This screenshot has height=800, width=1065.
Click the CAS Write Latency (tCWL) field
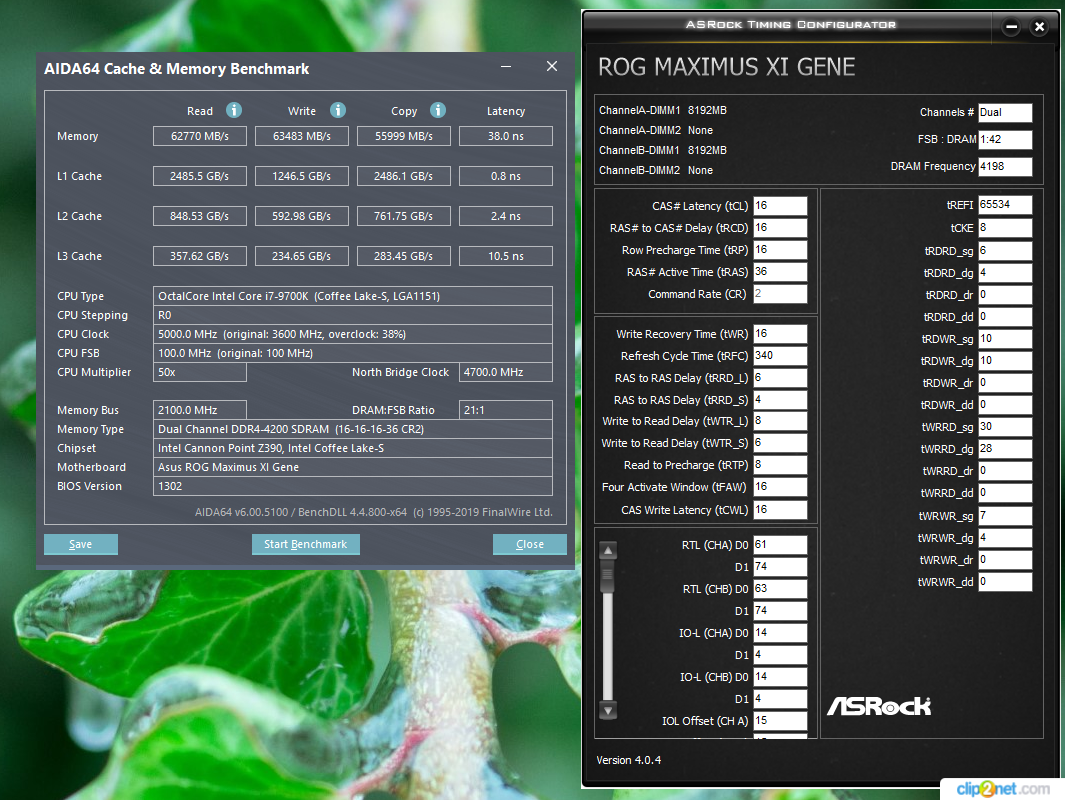pyautogui.click(x=780, y=510)
